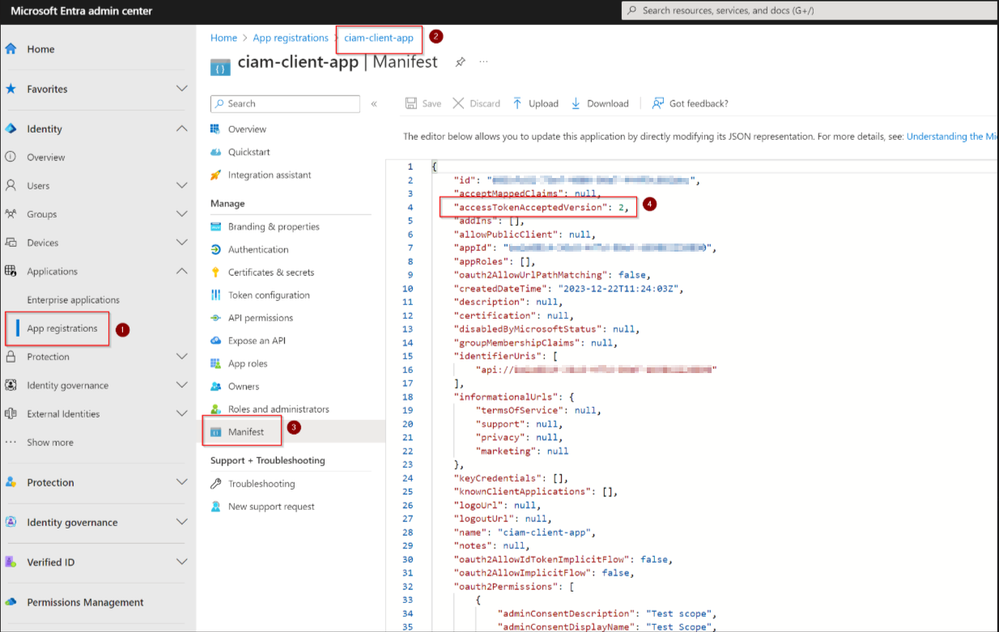The width and height of the screenshot is (999, 632).
Task: Click the Integration assistant rocket icon
Action: tap(215, 175)
